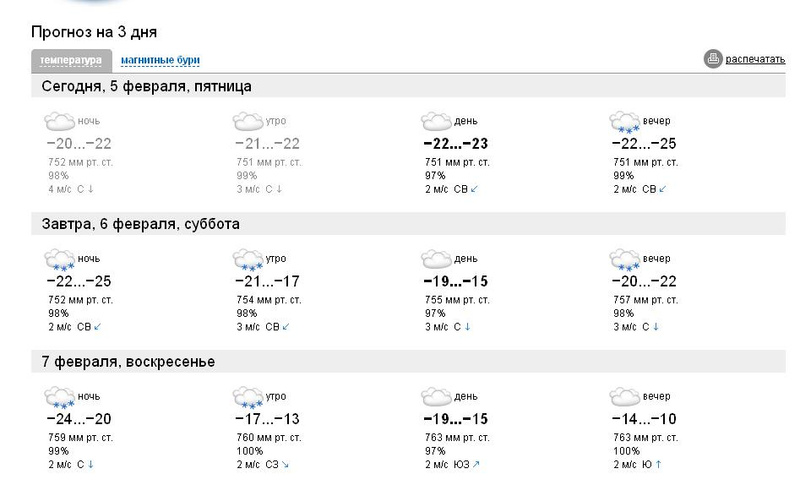
Task: Click Saturday morning snow cloud icon
Action: [247, 260]
